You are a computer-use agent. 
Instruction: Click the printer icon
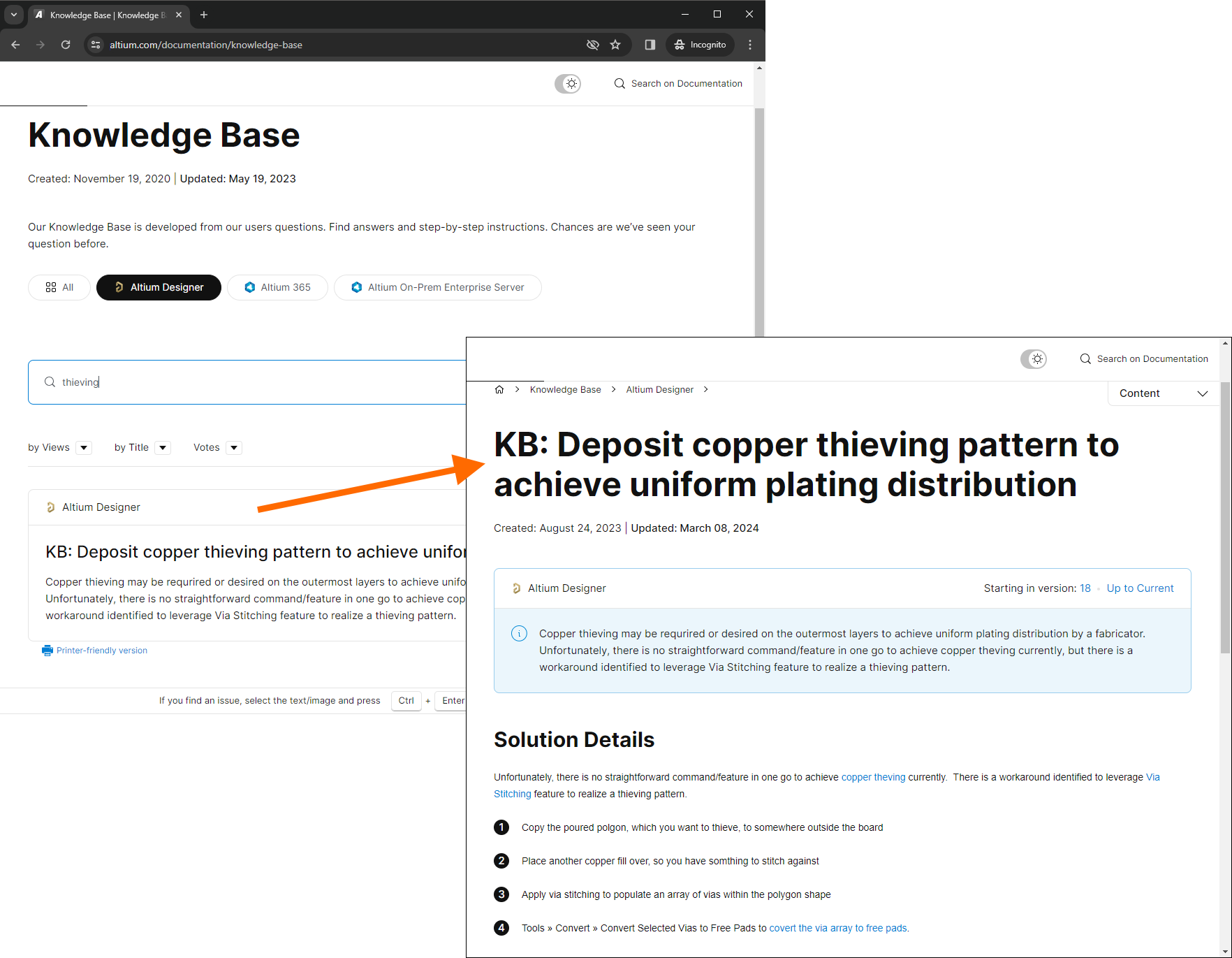pos(47,651)
